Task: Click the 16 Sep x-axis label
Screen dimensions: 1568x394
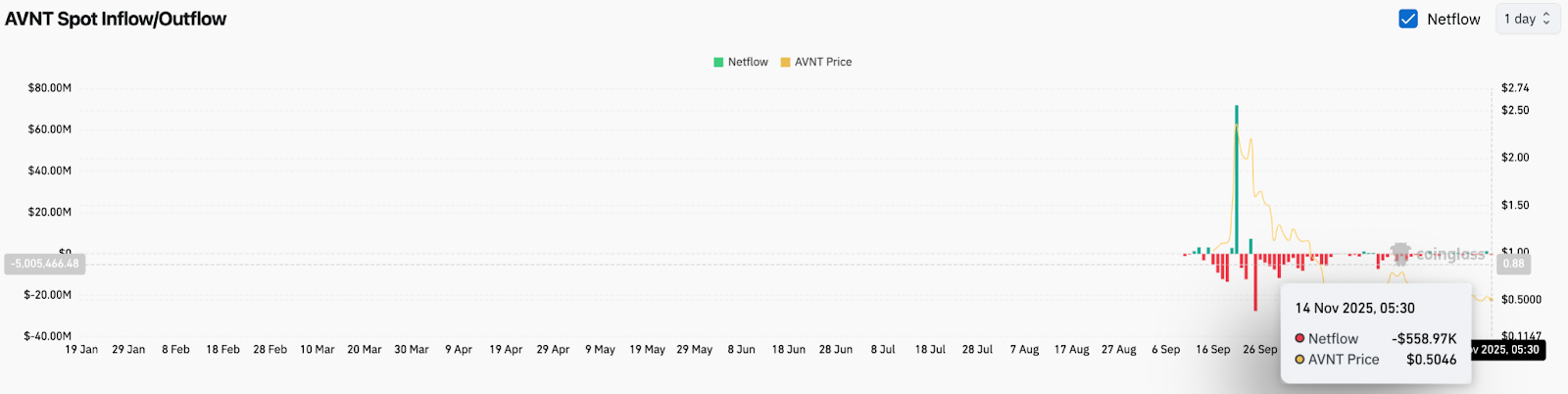Action: (x=1212, y=350)
